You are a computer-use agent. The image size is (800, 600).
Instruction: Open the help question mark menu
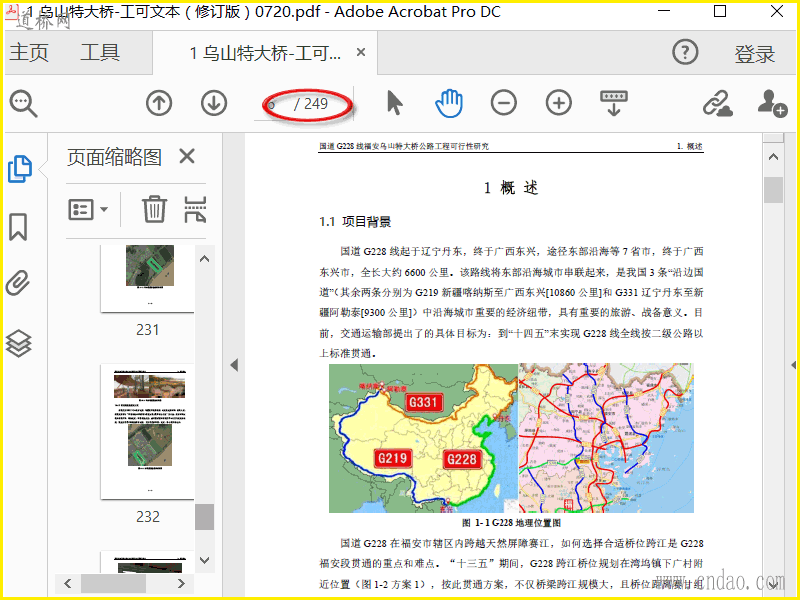(x=685, y=52)
